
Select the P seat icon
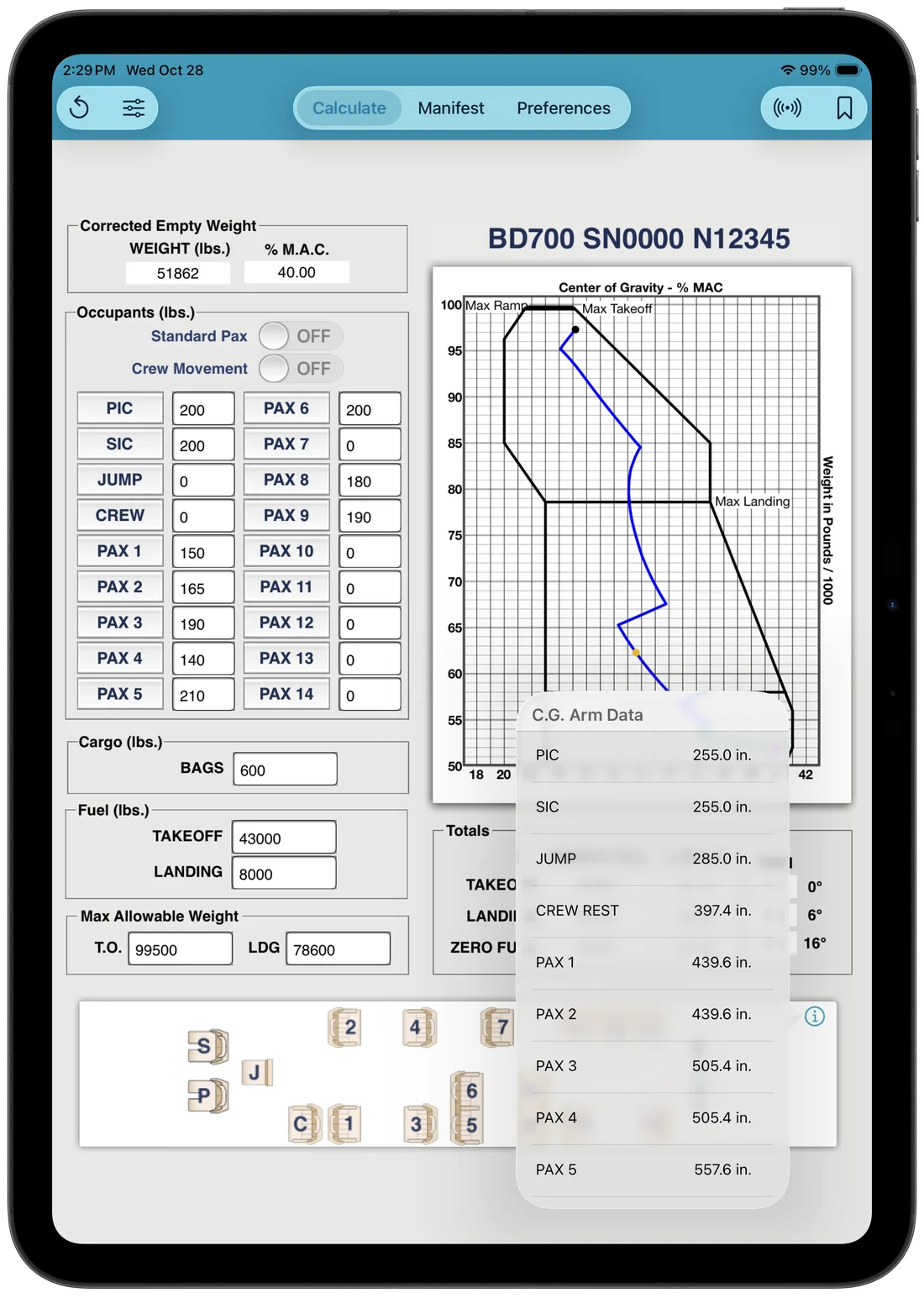pos(207,1096)
